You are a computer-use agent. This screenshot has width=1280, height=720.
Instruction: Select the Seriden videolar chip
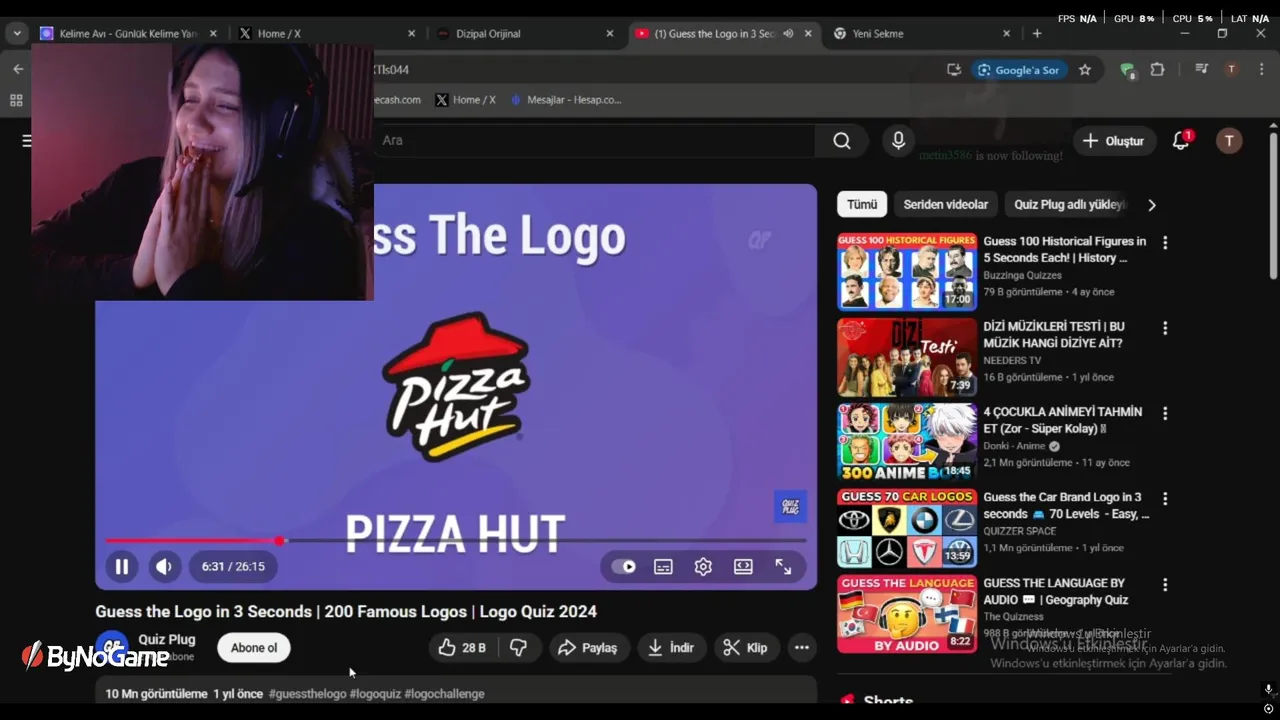[x=945, y=204]
